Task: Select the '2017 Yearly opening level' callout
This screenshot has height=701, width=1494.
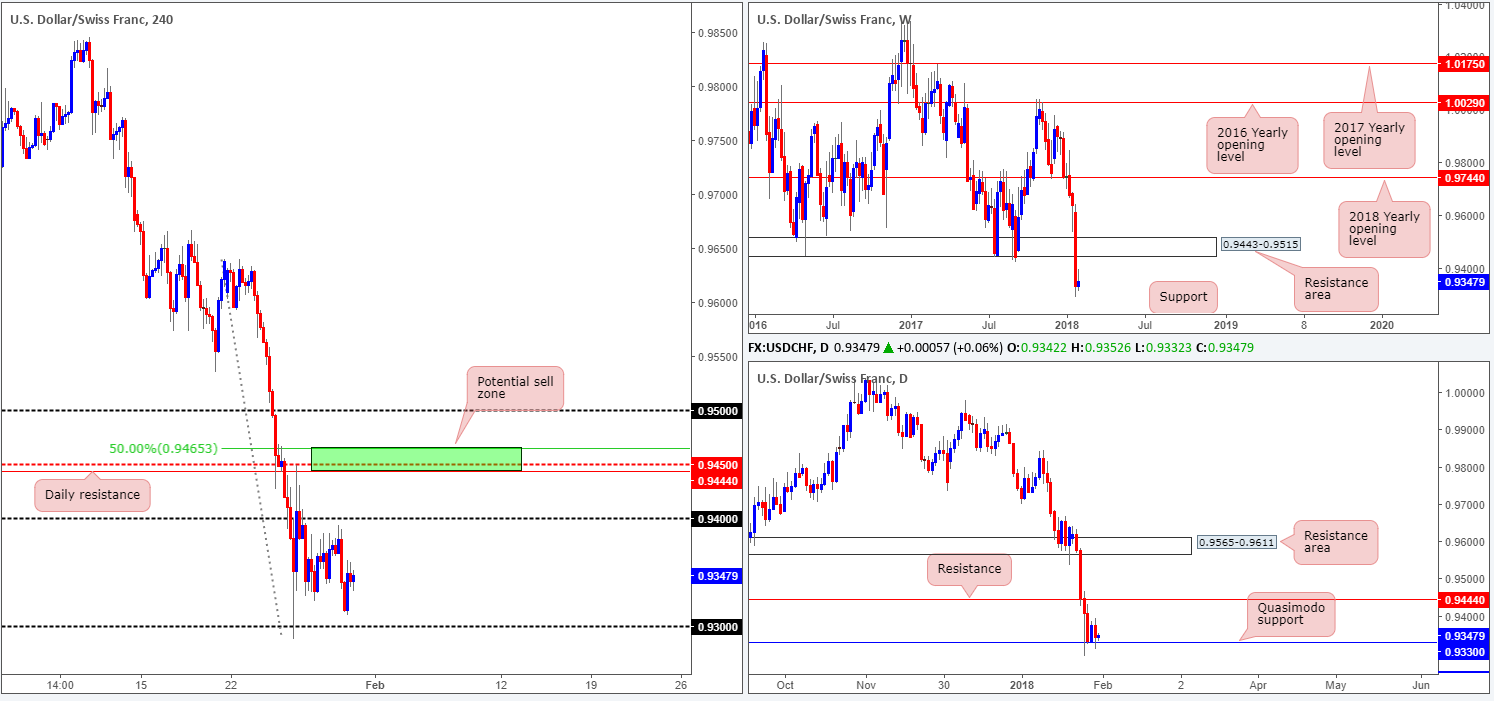Action: pyautogui.click(x=1369, y=140)
